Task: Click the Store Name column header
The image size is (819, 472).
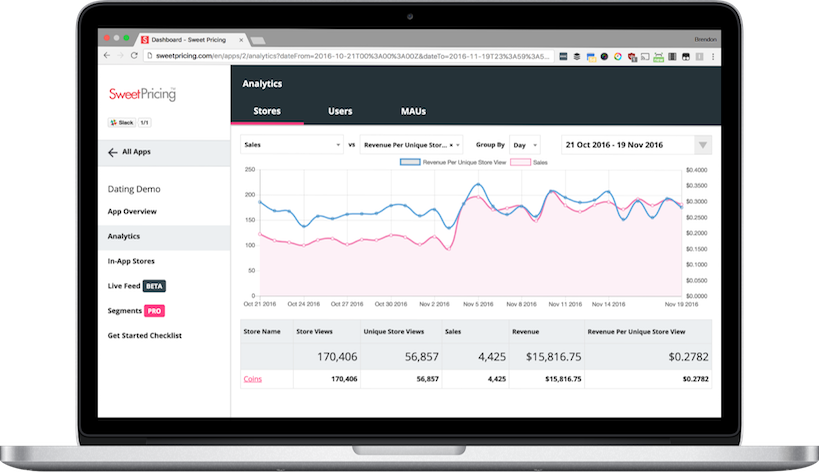Action: point(262,332)
